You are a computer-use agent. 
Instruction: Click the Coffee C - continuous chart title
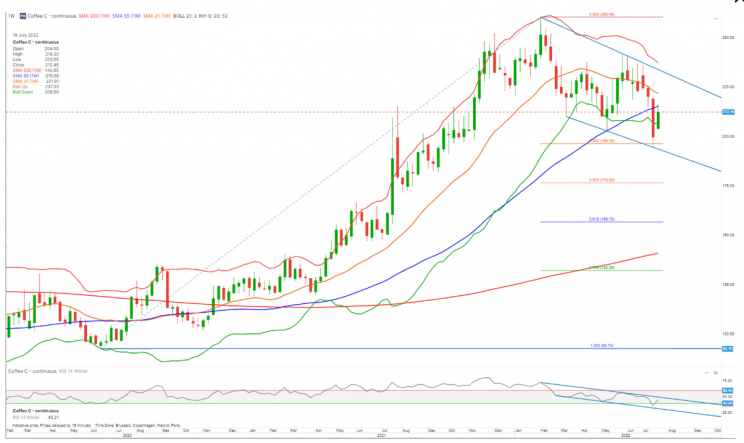[x=52, y=16]
